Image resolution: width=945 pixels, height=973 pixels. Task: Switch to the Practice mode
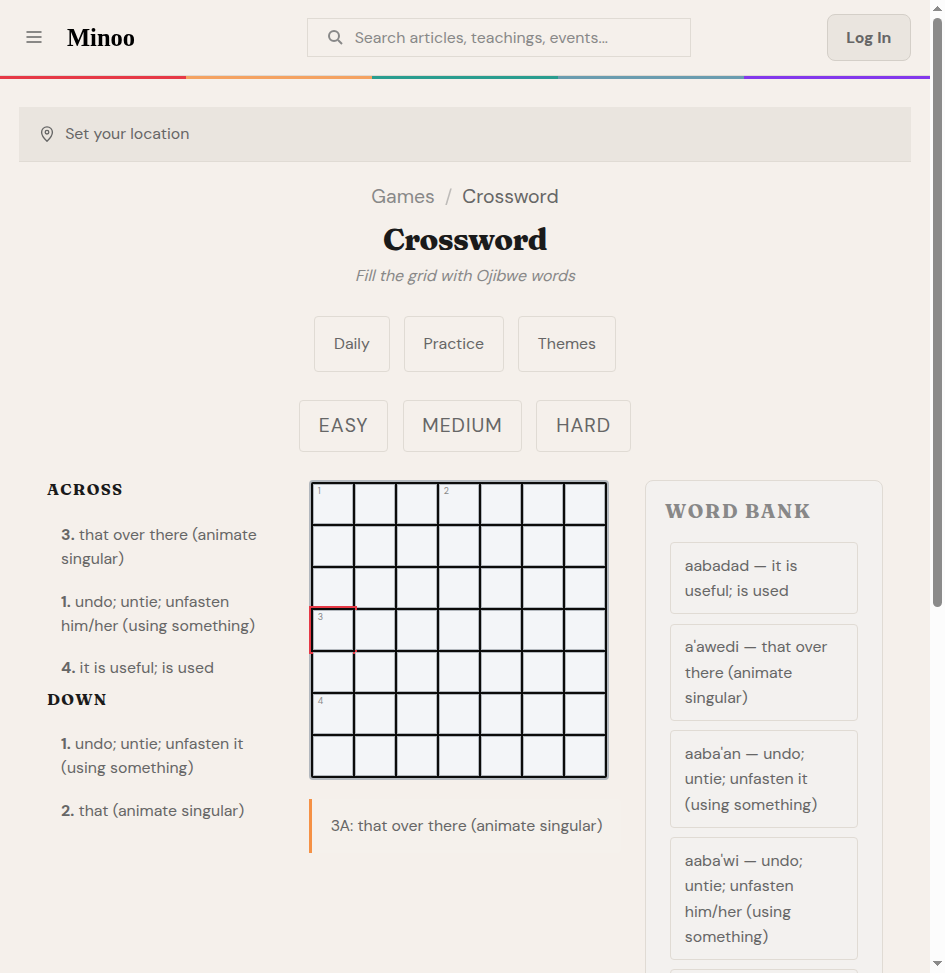tap(453, 343)
